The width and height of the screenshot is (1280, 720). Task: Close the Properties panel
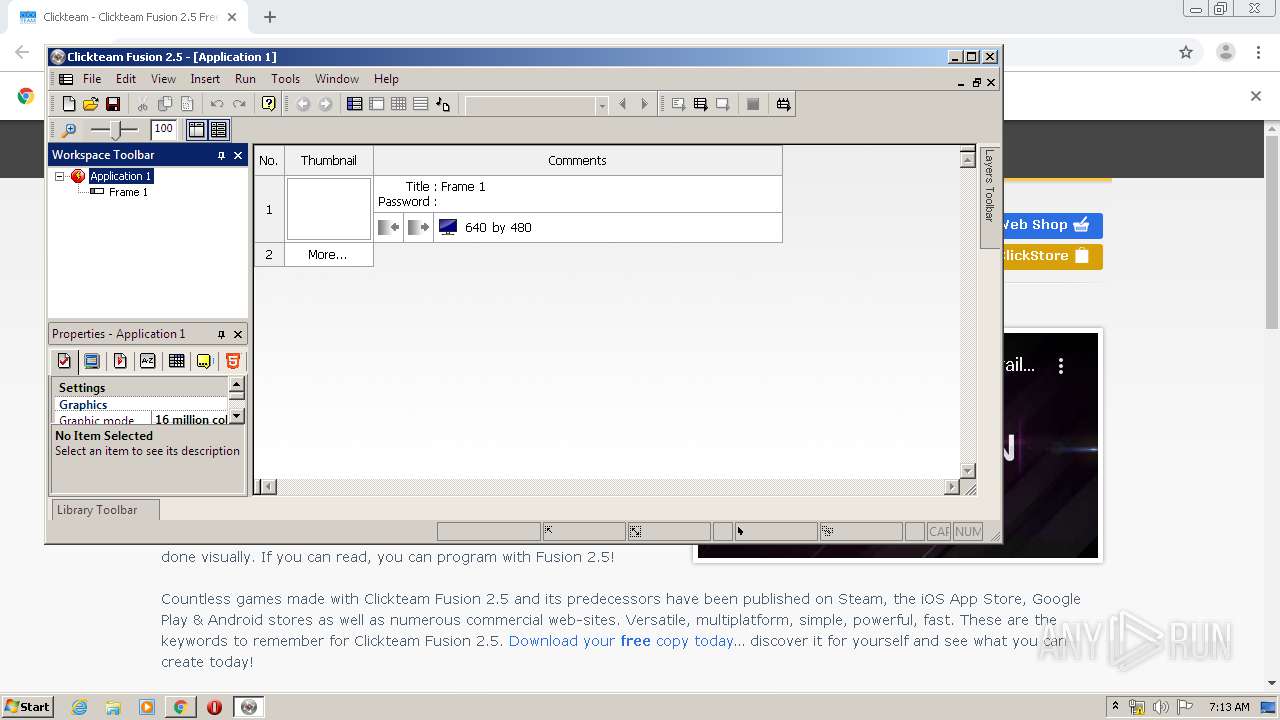pyautogui.click(x=238, y=334)
